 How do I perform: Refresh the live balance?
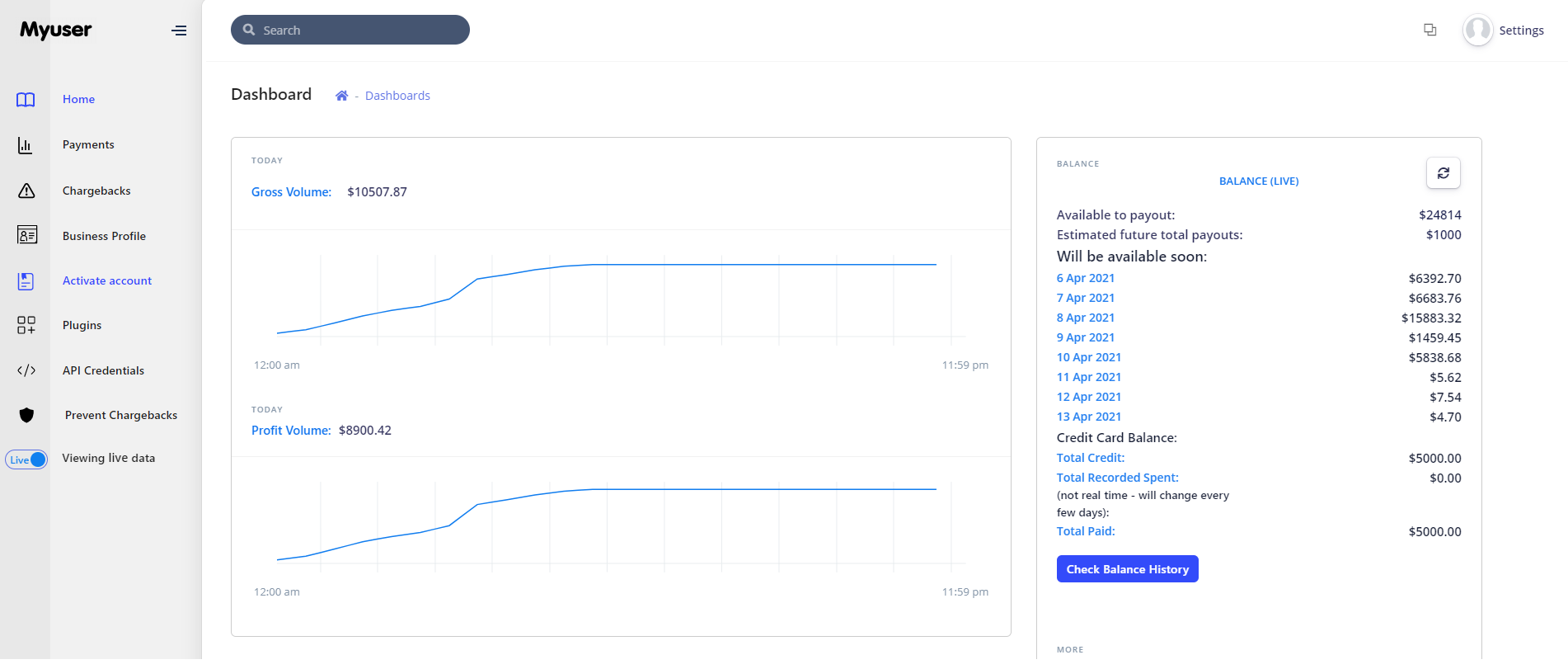tap(1444, 173)
